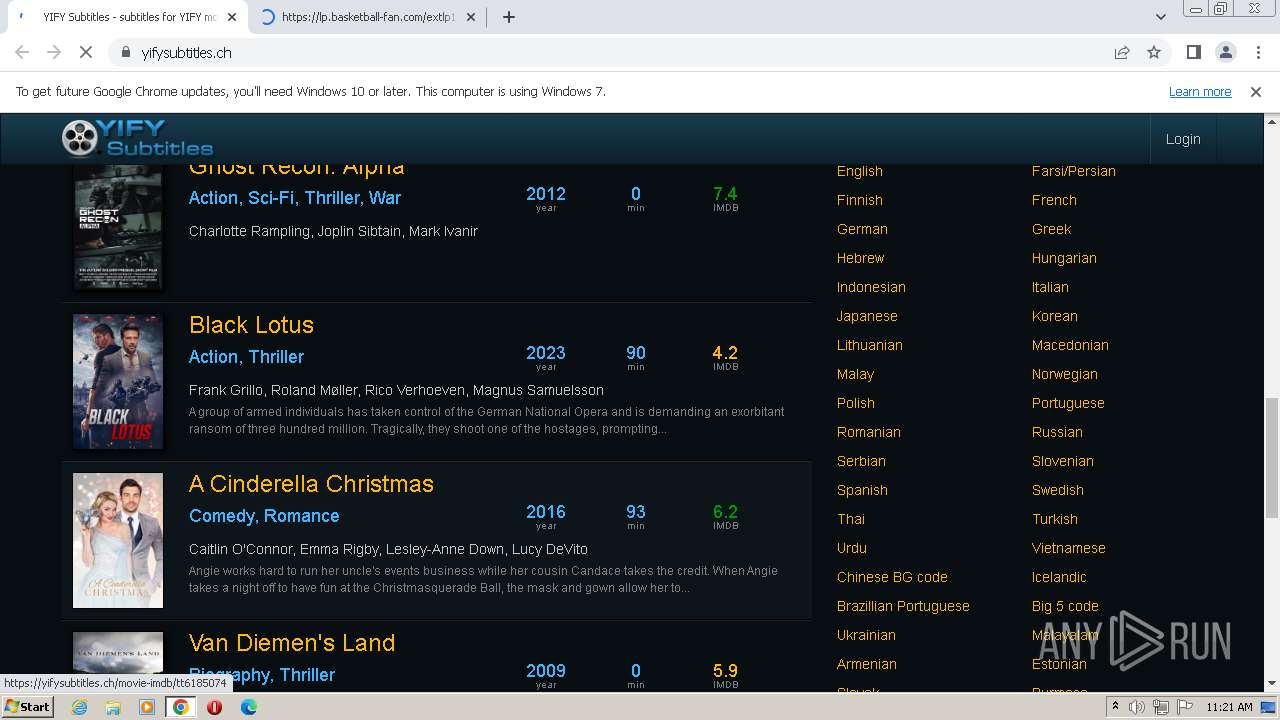Open Microsoft Edge from taskbar
1280x720 pixels.
tap(248, 707)
